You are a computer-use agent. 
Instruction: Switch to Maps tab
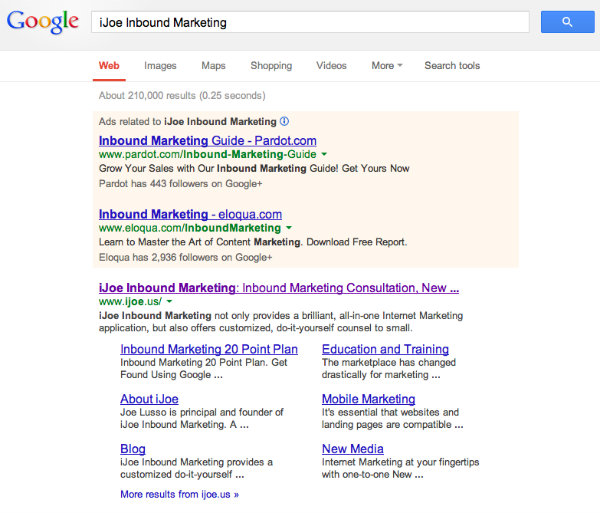coord(214,66)
